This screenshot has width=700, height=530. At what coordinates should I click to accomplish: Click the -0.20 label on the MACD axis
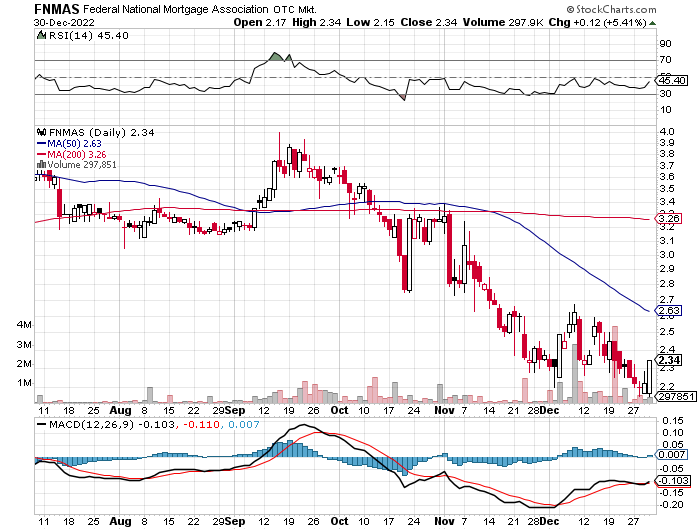click(671, 505)
